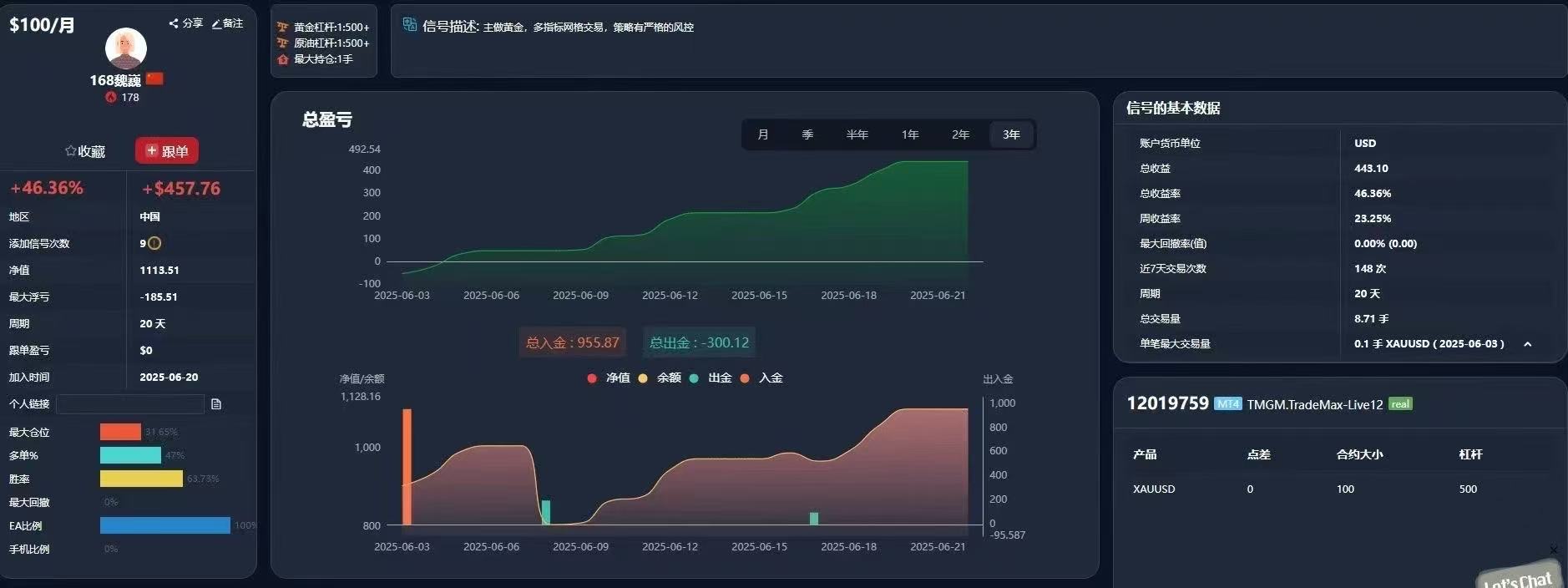This screenshot has width=1568, height=588.
Task: Switch chart range to 季
Action: 807,134
